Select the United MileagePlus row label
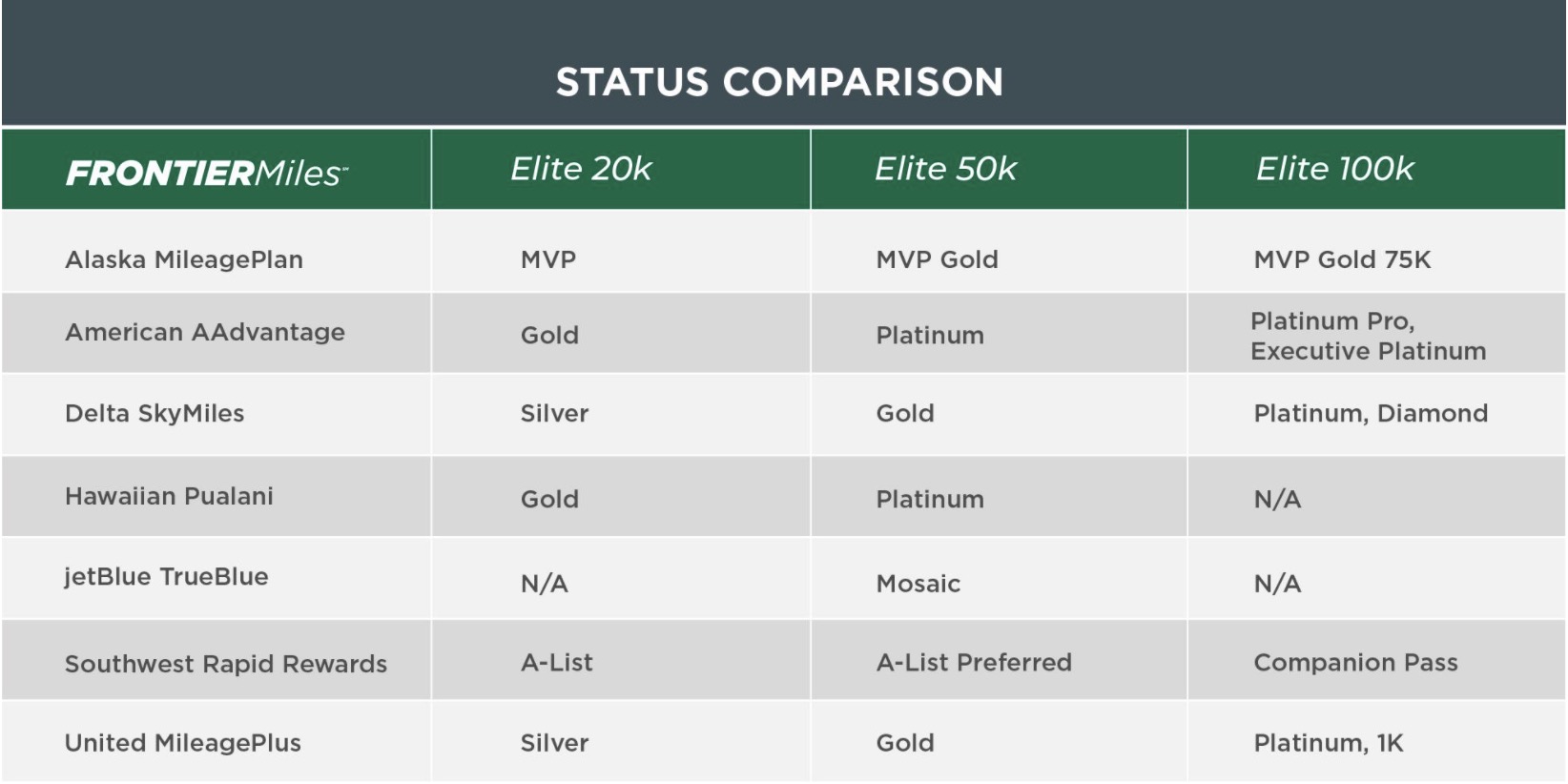This screenshot has width=1568, height=784. click(183, 743)
